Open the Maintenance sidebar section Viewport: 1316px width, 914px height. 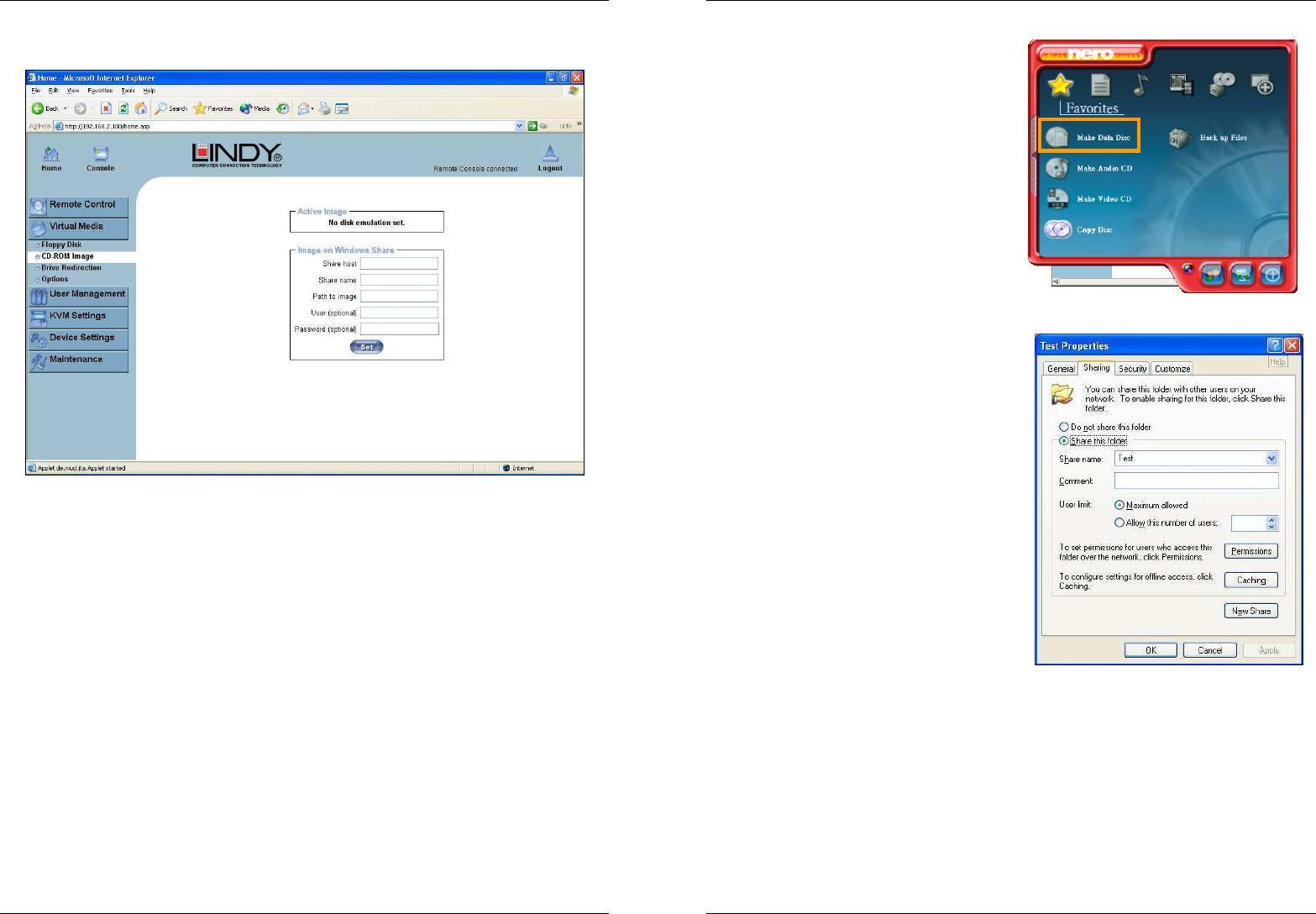[x=78, y=361]
